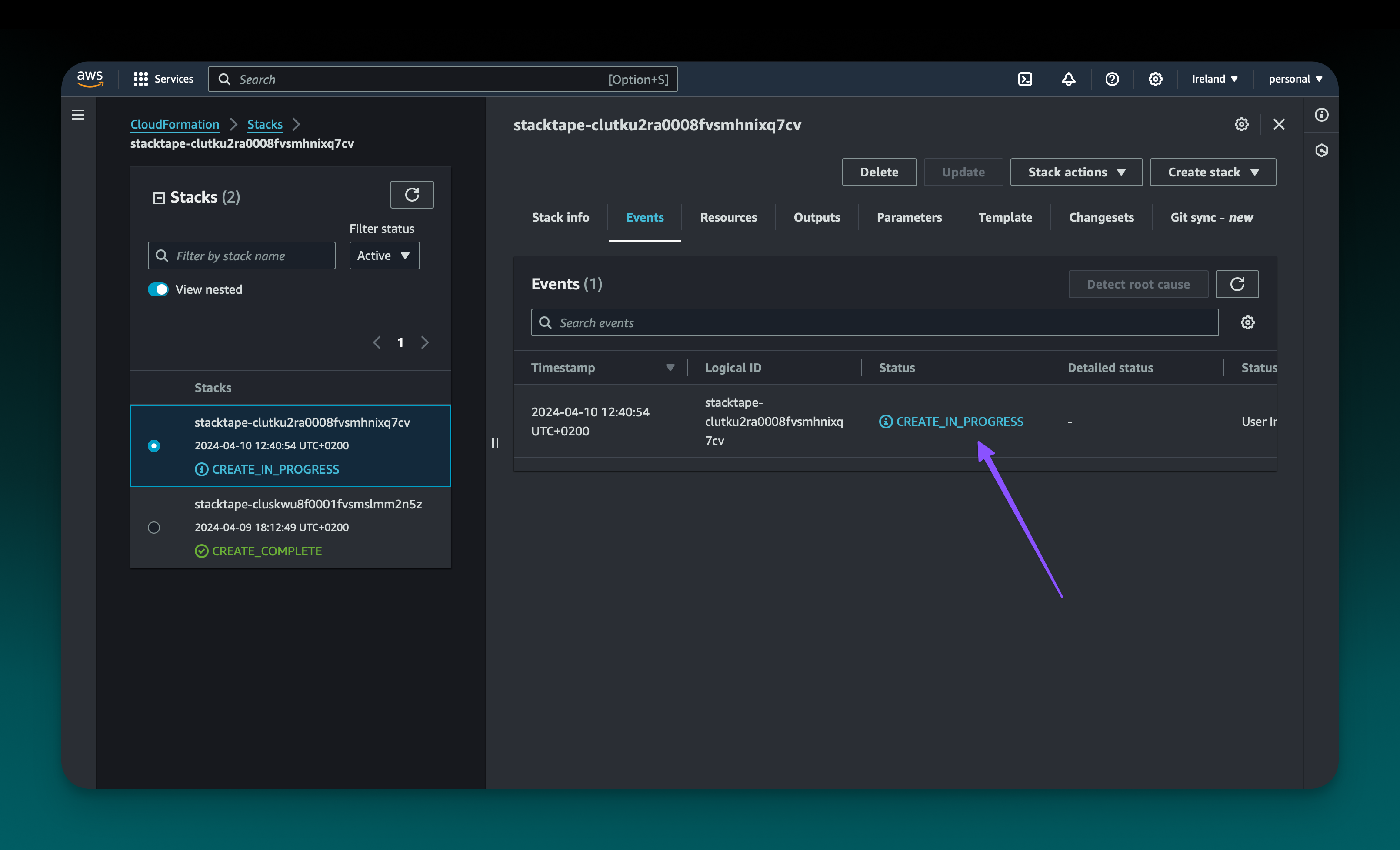Switch to the Parameters tab
The image size is (1400, 850).
point(909,217)
